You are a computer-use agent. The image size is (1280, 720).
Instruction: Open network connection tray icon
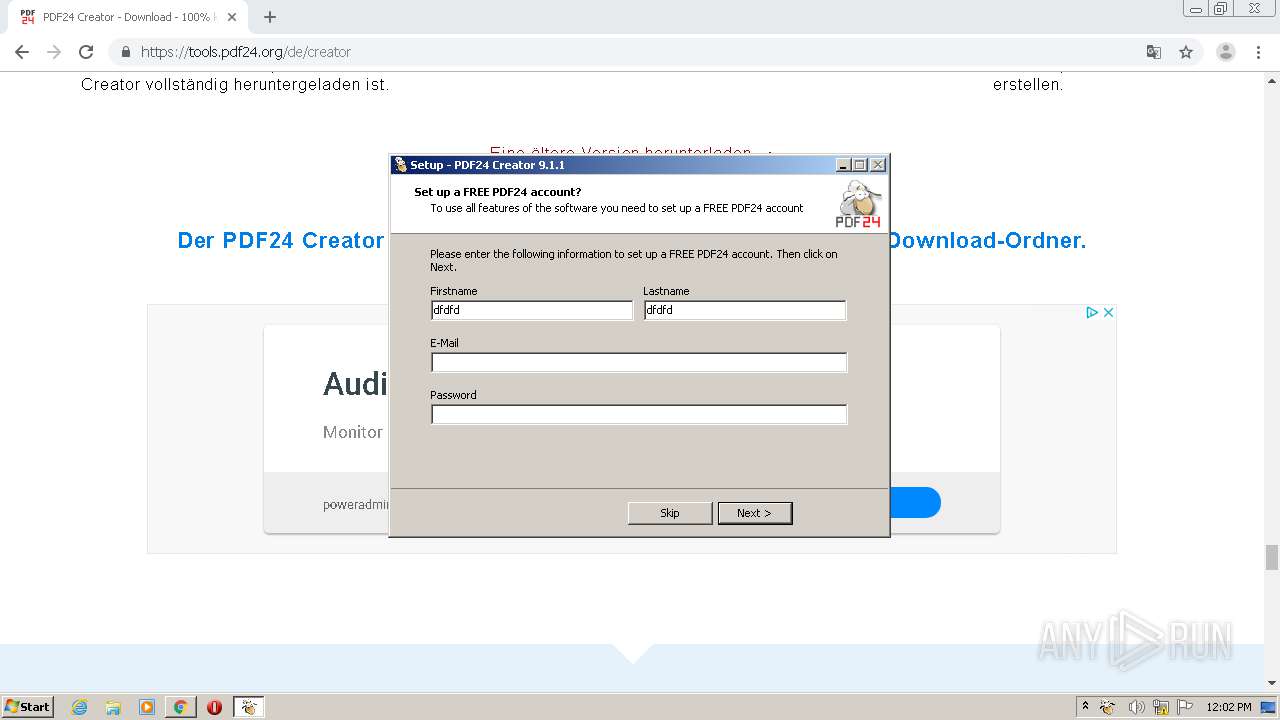1161,707
